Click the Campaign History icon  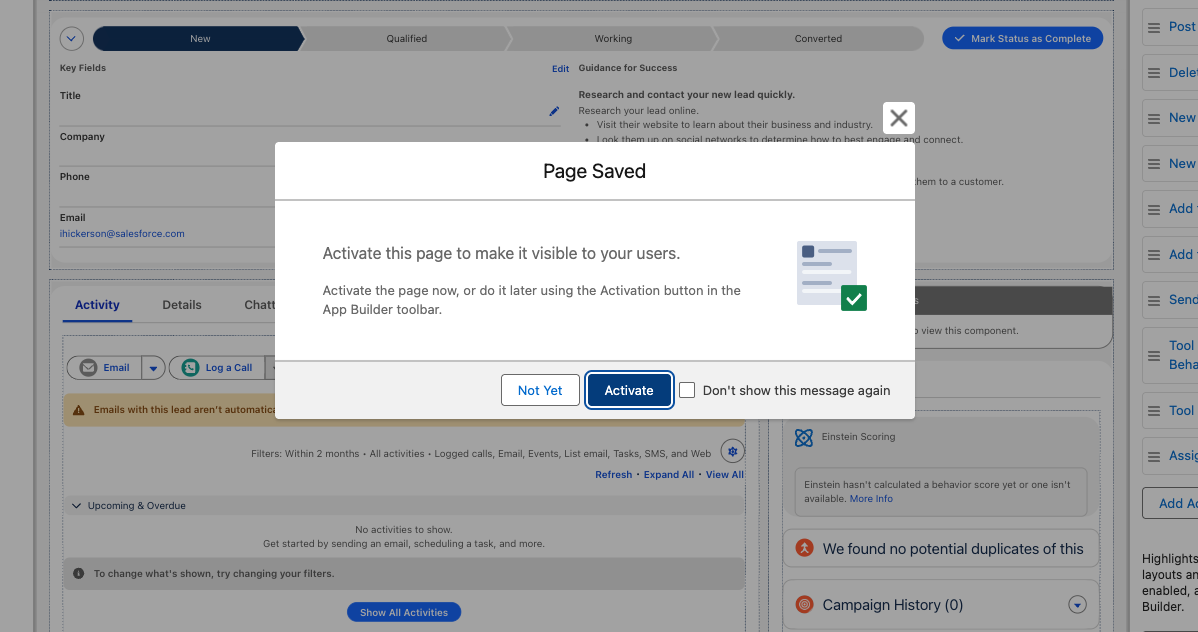(x=805, y=604)
